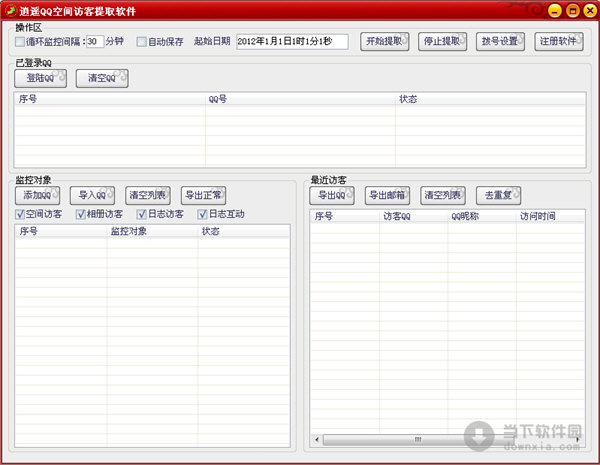Minimize the window with the yellow button

pos(554,10)
